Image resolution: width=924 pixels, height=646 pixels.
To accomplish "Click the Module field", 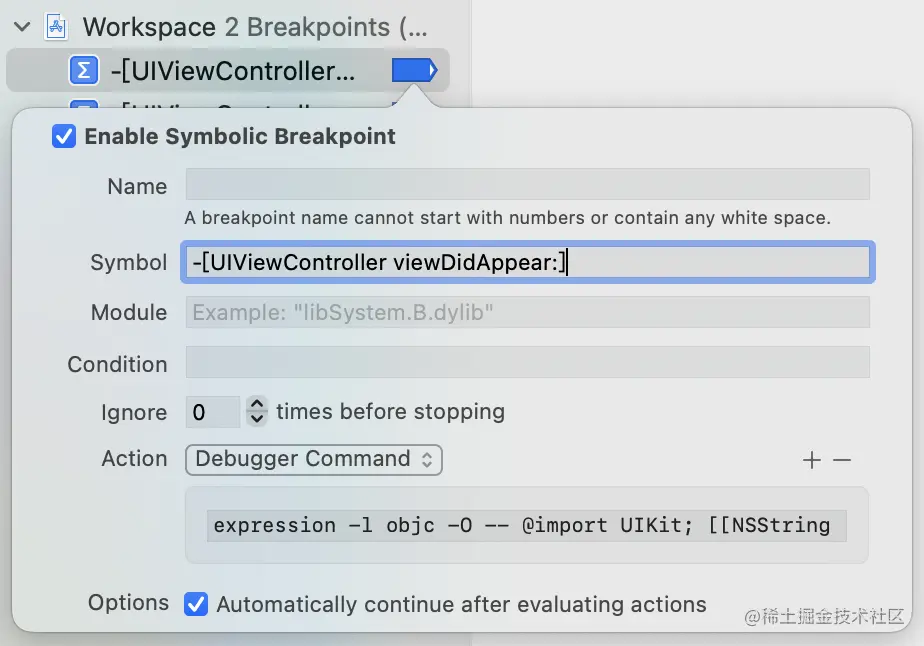I will [527, 312].
